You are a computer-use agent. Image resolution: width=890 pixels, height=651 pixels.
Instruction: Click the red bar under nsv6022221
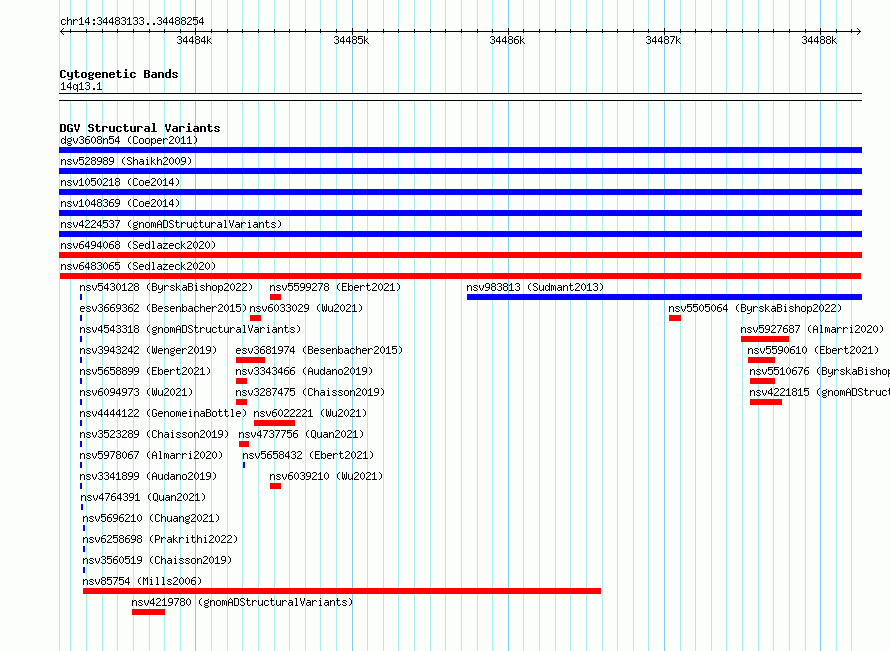(274, 423)
